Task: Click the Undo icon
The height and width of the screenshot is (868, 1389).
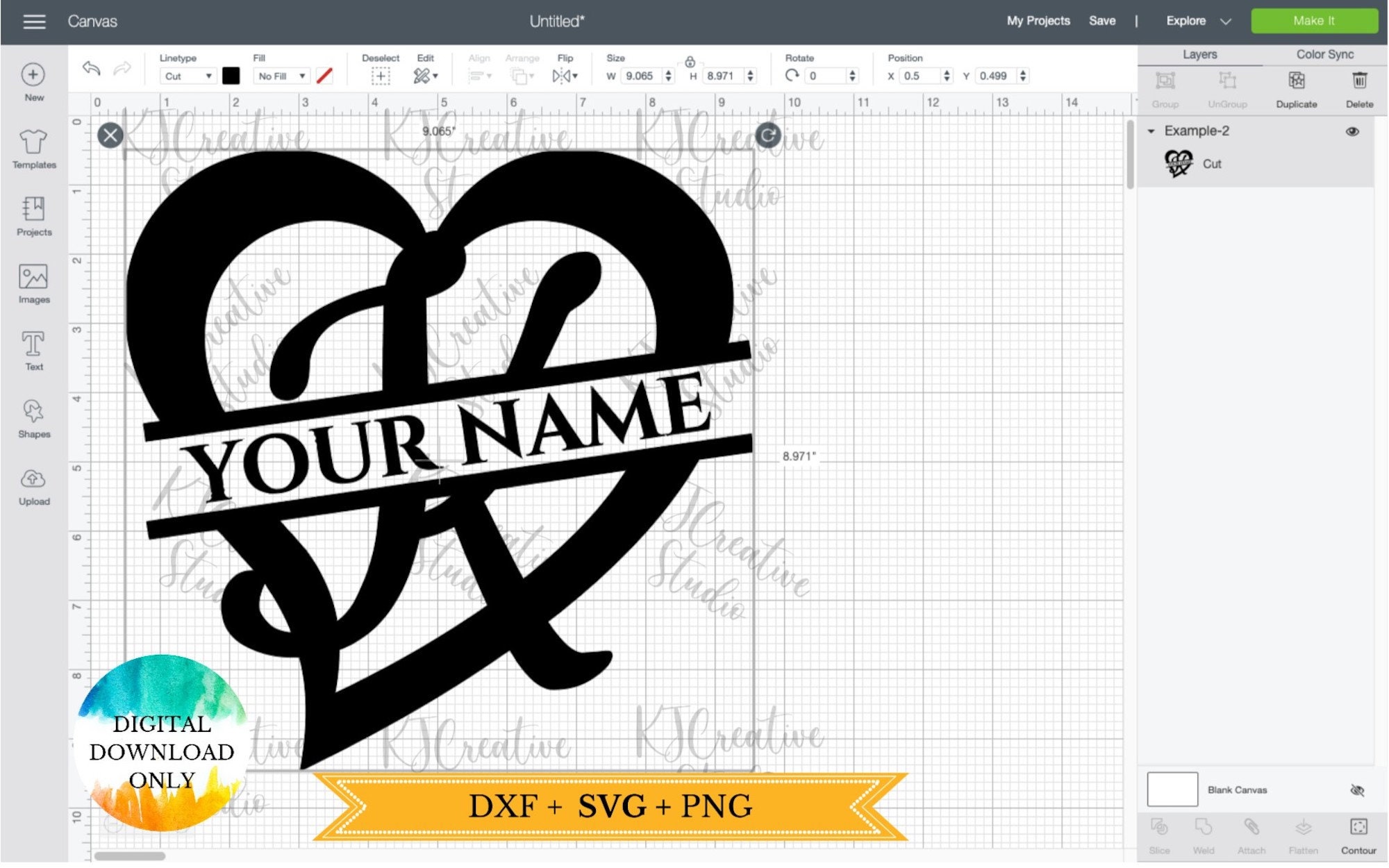Action: 90,68
